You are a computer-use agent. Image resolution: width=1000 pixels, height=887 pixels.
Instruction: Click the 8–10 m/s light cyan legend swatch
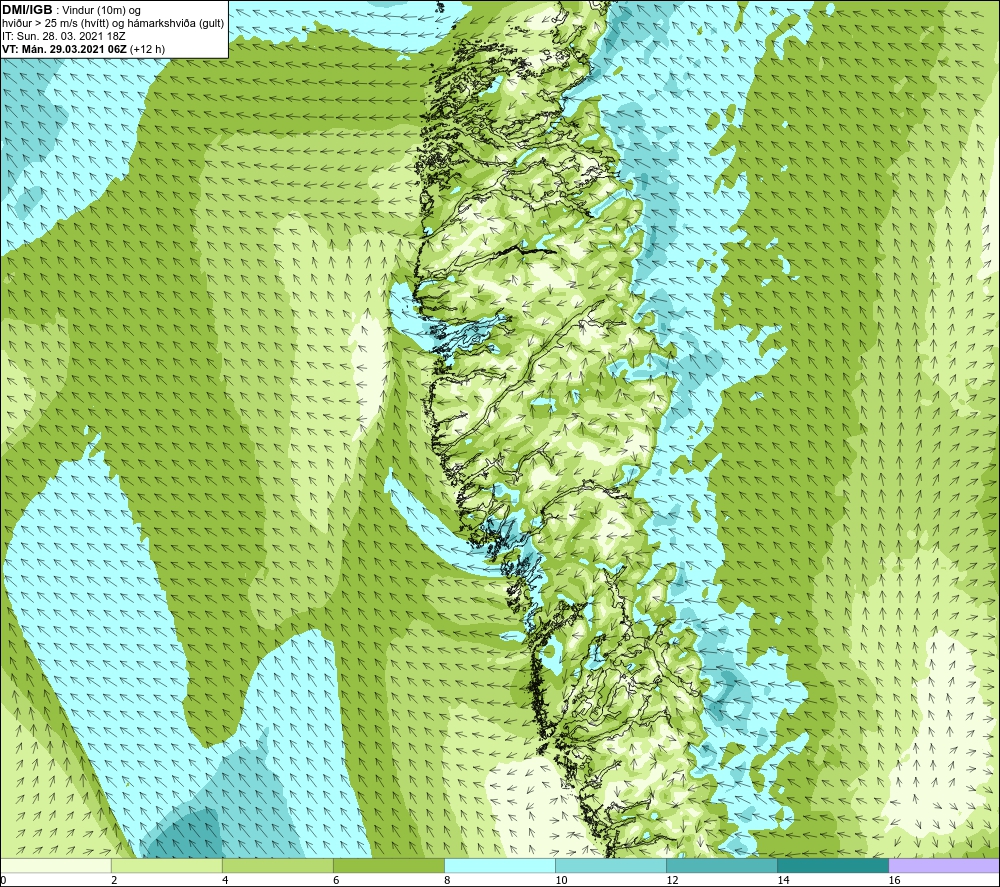point(499,865)
